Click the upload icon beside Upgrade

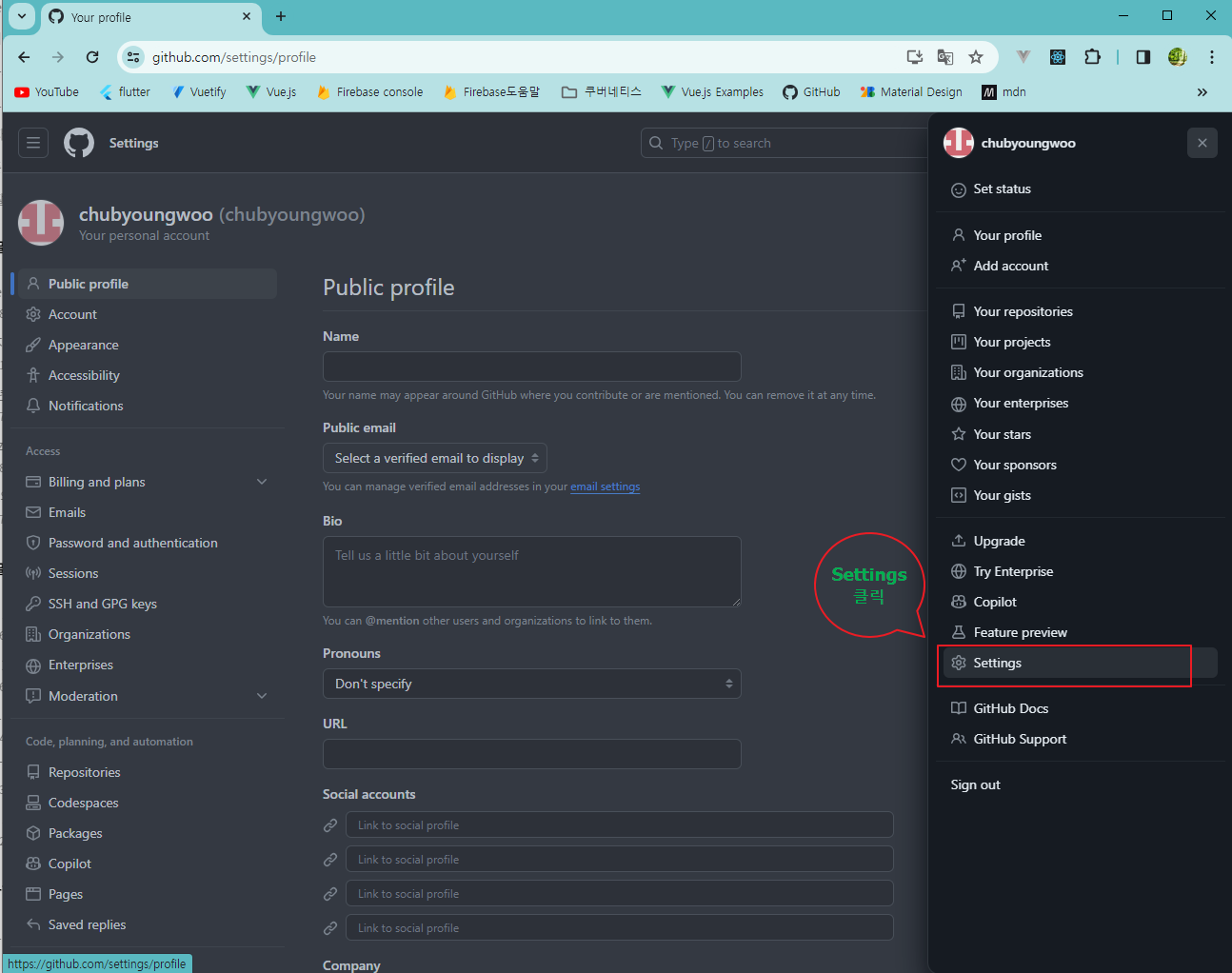[959, 541]
